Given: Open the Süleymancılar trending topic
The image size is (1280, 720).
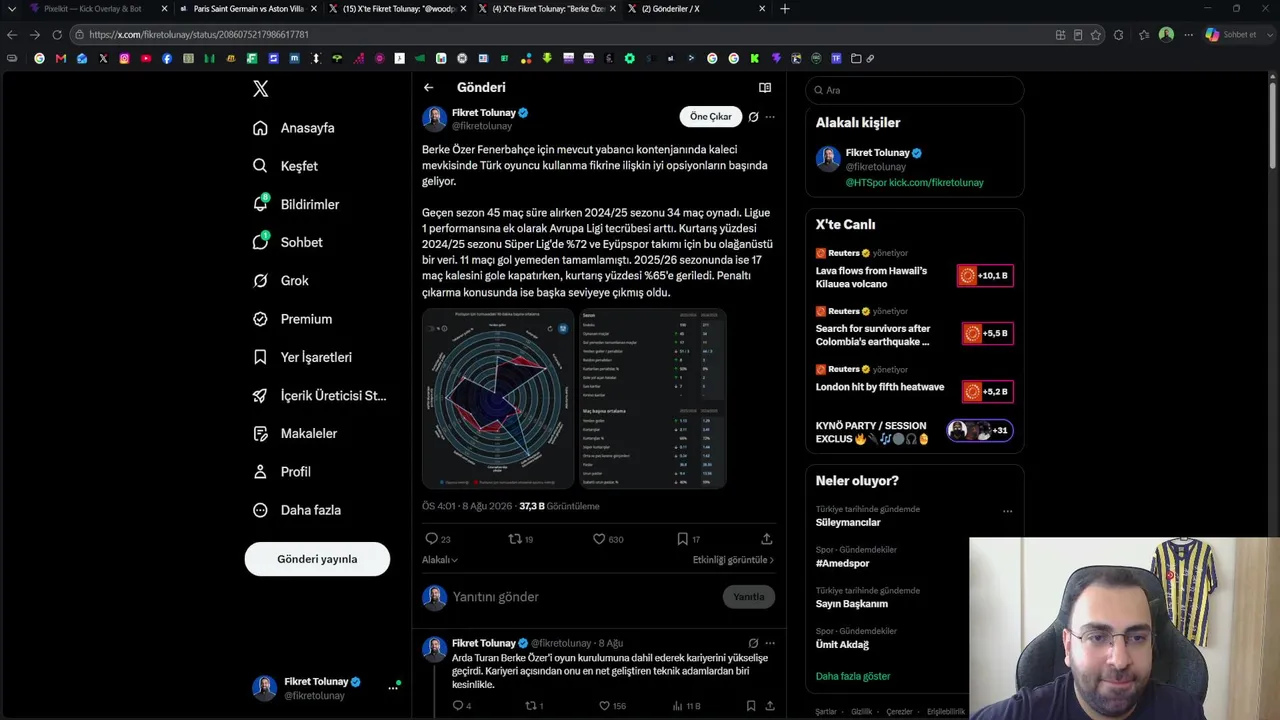Looking at the screenshot, I should click(x=848, y=523).
